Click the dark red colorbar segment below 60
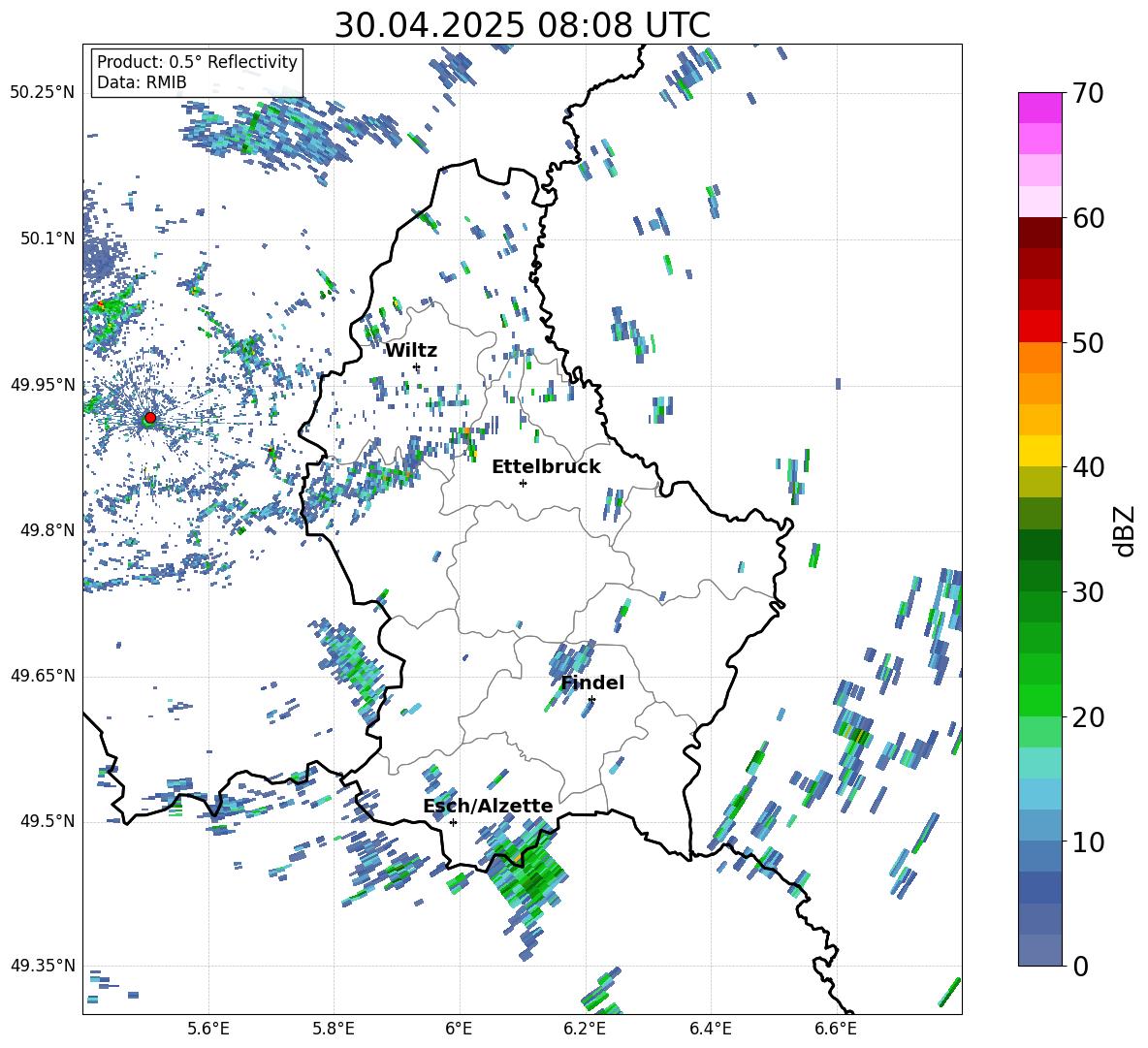Viewport: 1148px width, 1048px height. tap(1039, 233)
